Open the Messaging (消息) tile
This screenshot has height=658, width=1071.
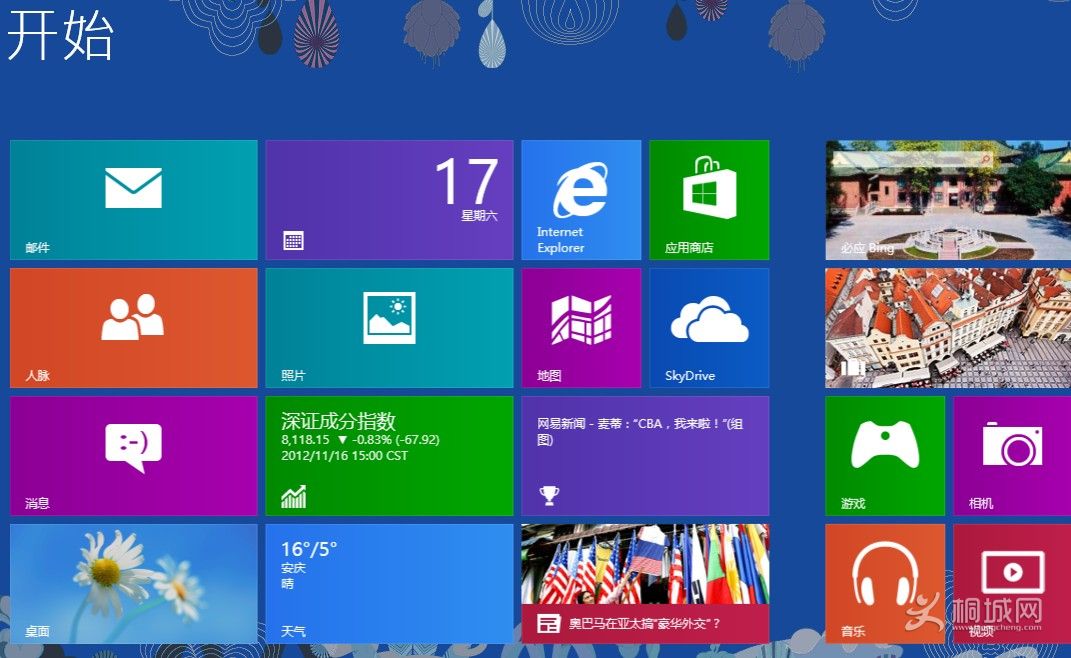click(x=133, y=456)
